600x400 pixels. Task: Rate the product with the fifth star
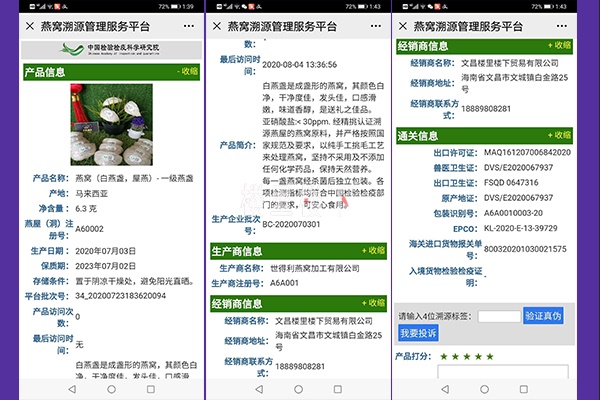tap(490, 355)
